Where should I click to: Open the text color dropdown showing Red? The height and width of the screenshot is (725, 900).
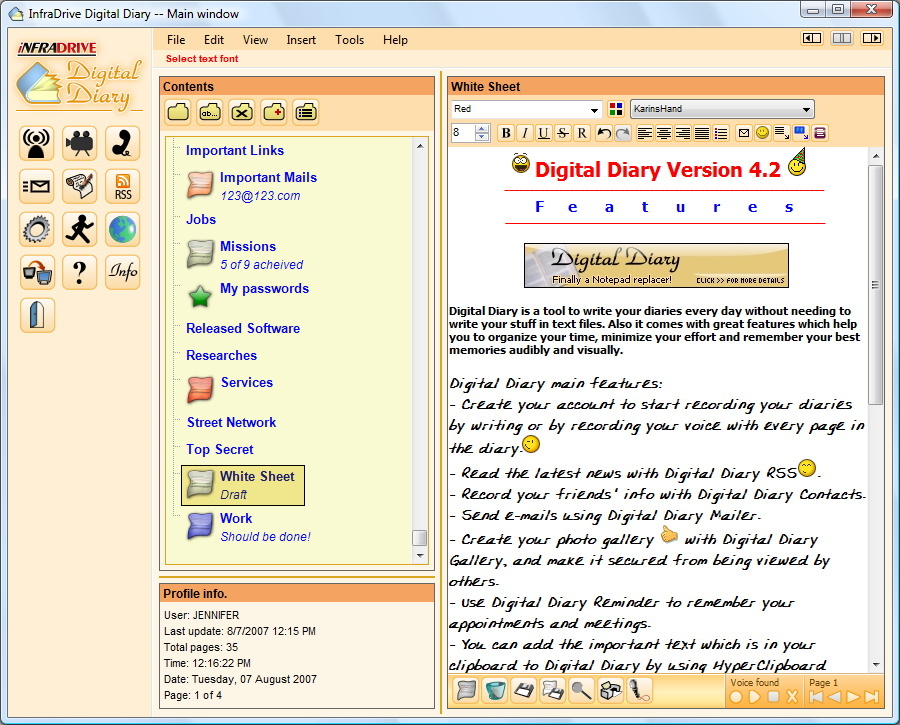(526, 109)
